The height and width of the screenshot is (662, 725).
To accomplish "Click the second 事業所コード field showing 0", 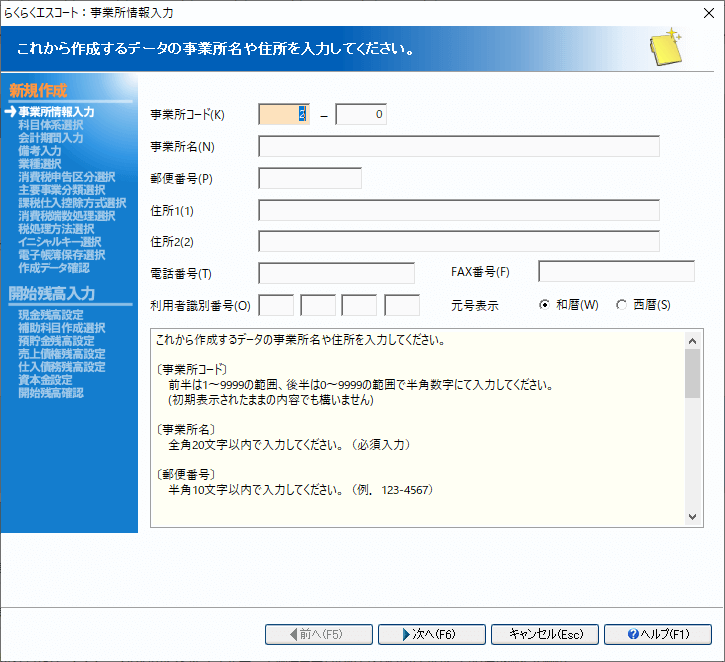I will point(360,114).
